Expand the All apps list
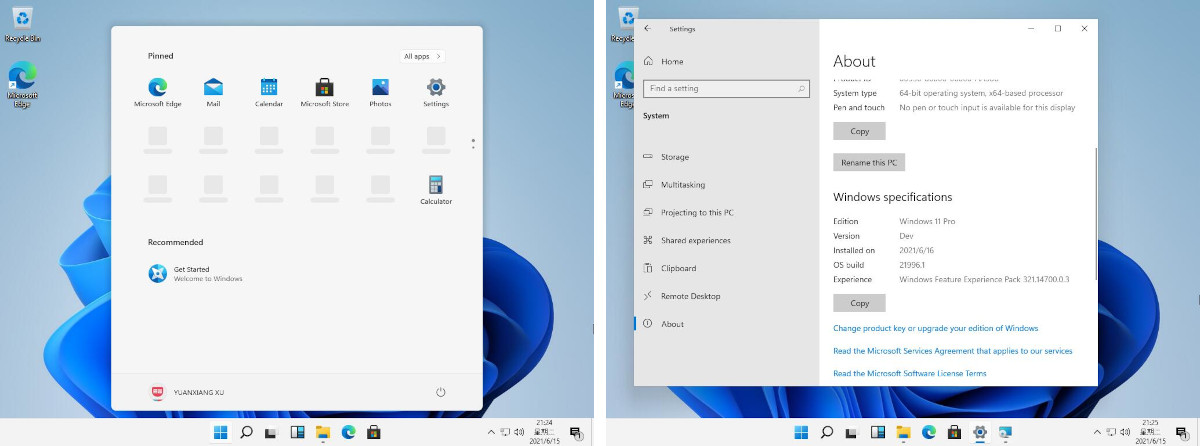 click(x=422, y=56)
